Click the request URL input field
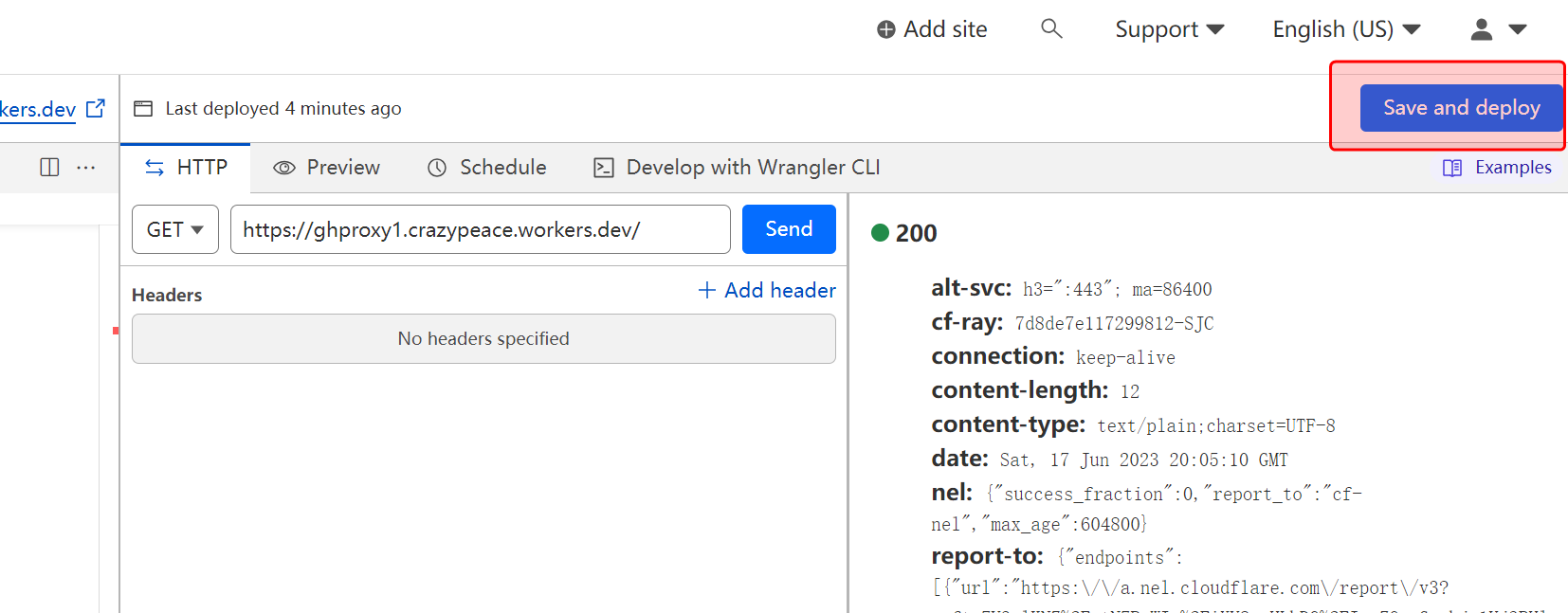Screen dimensions: 1568x613 click(480, 229)
